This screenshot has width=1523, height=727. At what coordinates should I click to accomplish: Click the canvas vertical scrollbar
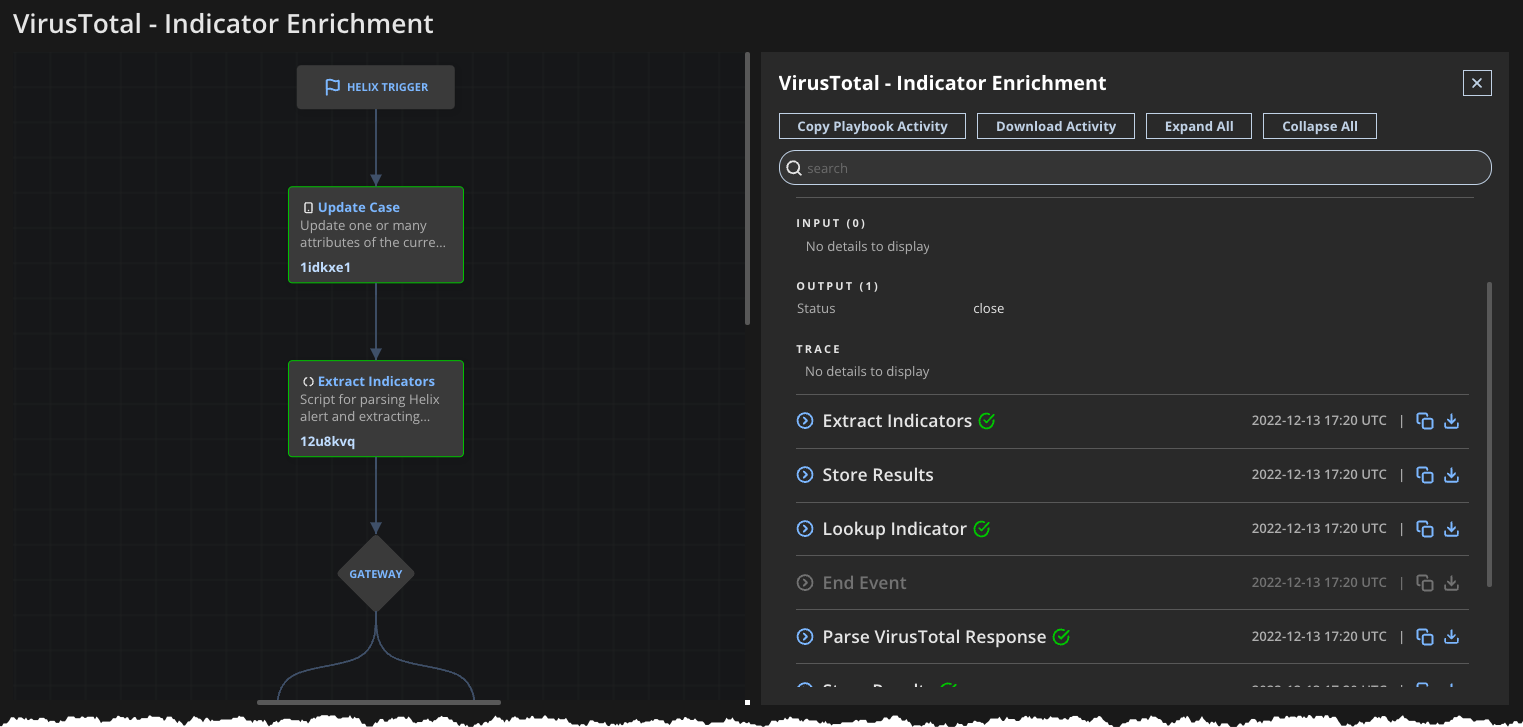pyautogui.click(x=747, y=188)
